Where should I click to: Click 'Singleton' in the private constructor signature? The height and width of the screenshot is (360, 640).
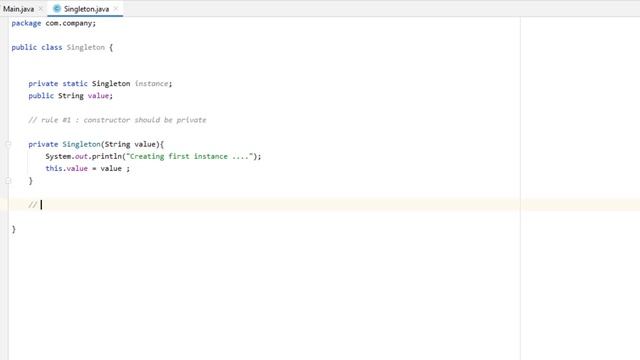click(x=81, y=144)
